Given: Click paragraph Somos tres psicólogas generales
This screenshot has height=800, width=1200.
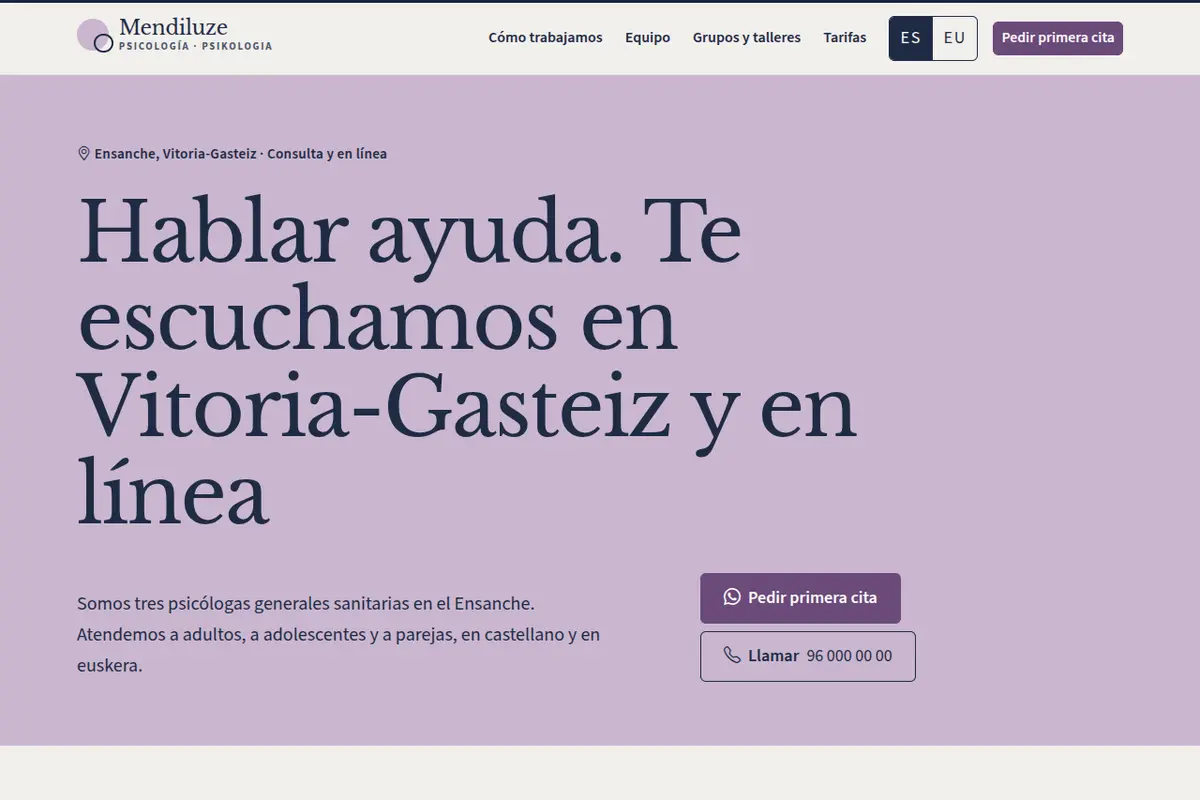Looking at the screenshot, I should pyautogui.click(x=339, y=634).
